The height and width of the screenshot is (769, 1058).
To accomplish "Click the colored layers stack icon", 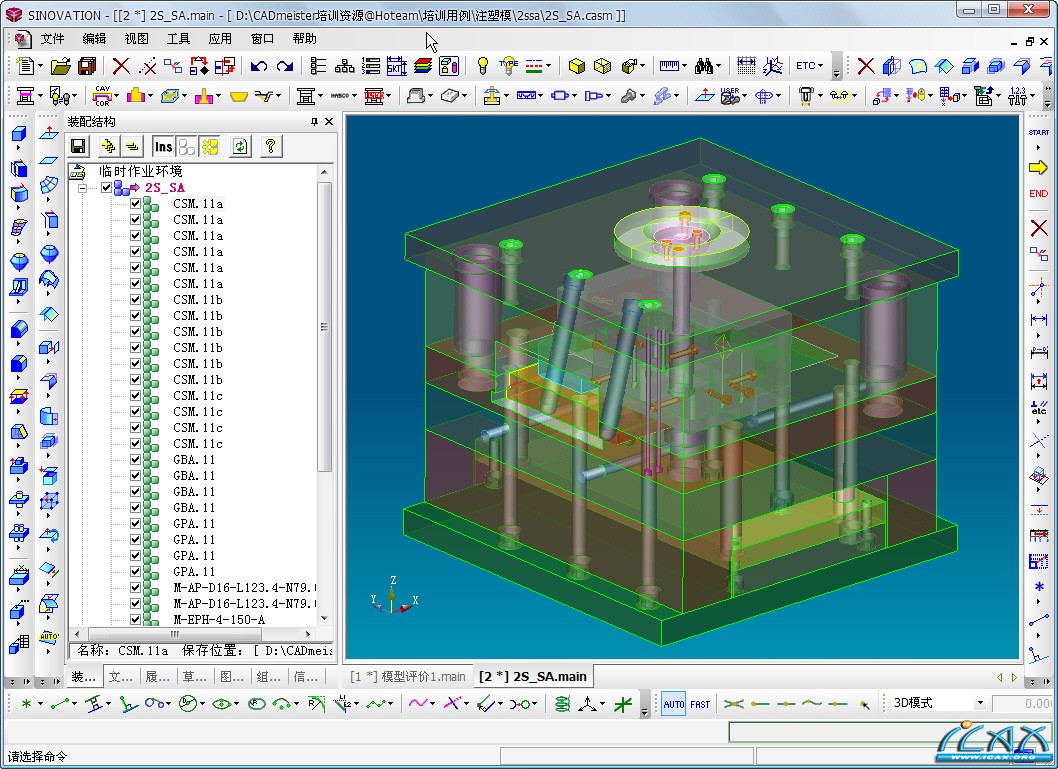I will coord(422,66).
